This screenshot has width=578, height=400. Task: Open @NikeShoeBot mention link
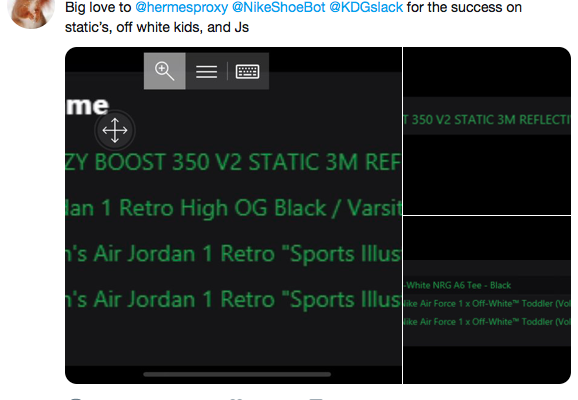(x=279, y=7)
